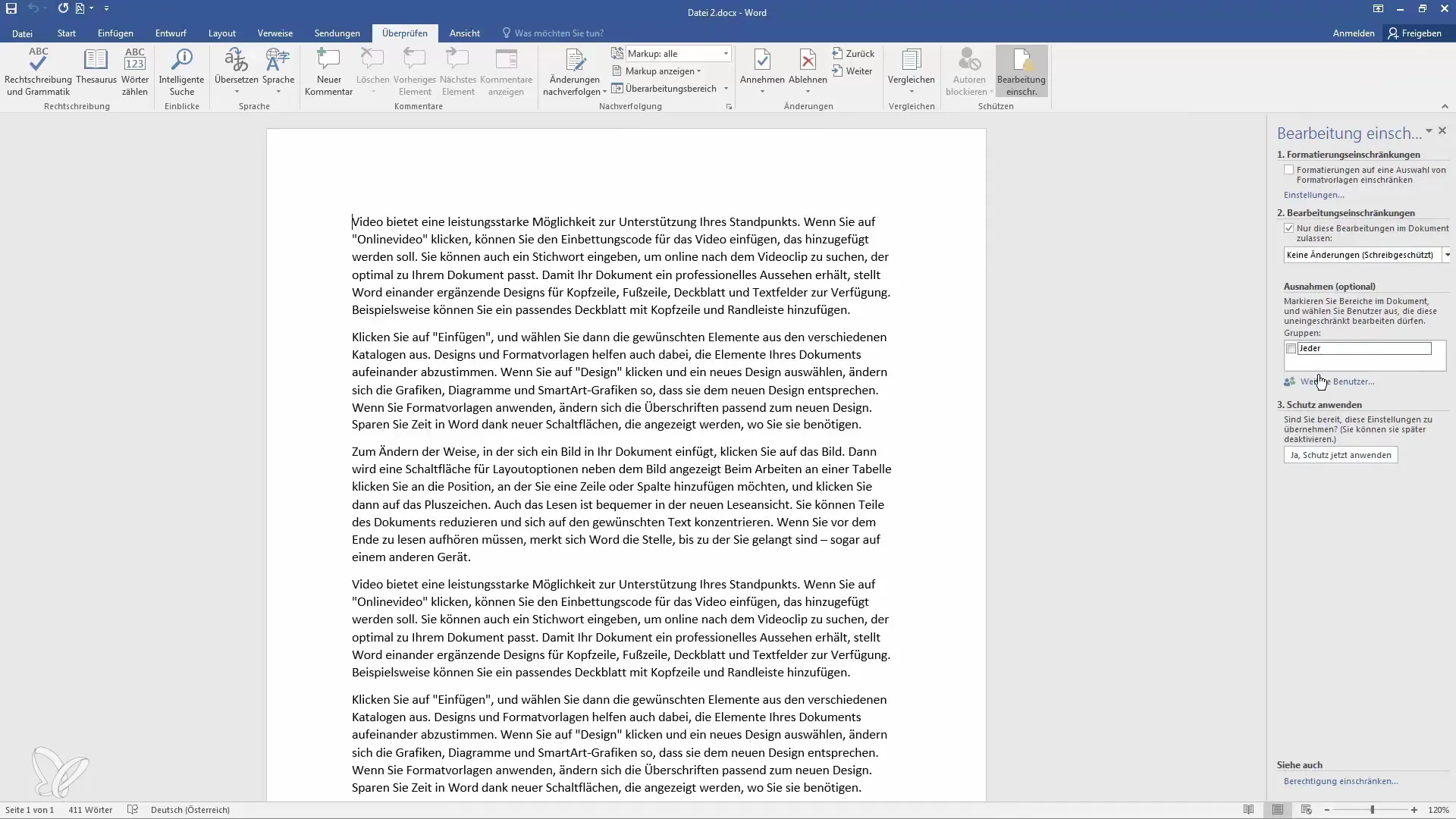Jump to previous change with Zurück
Screen dimensions: 1456x819
pos(853,54)
